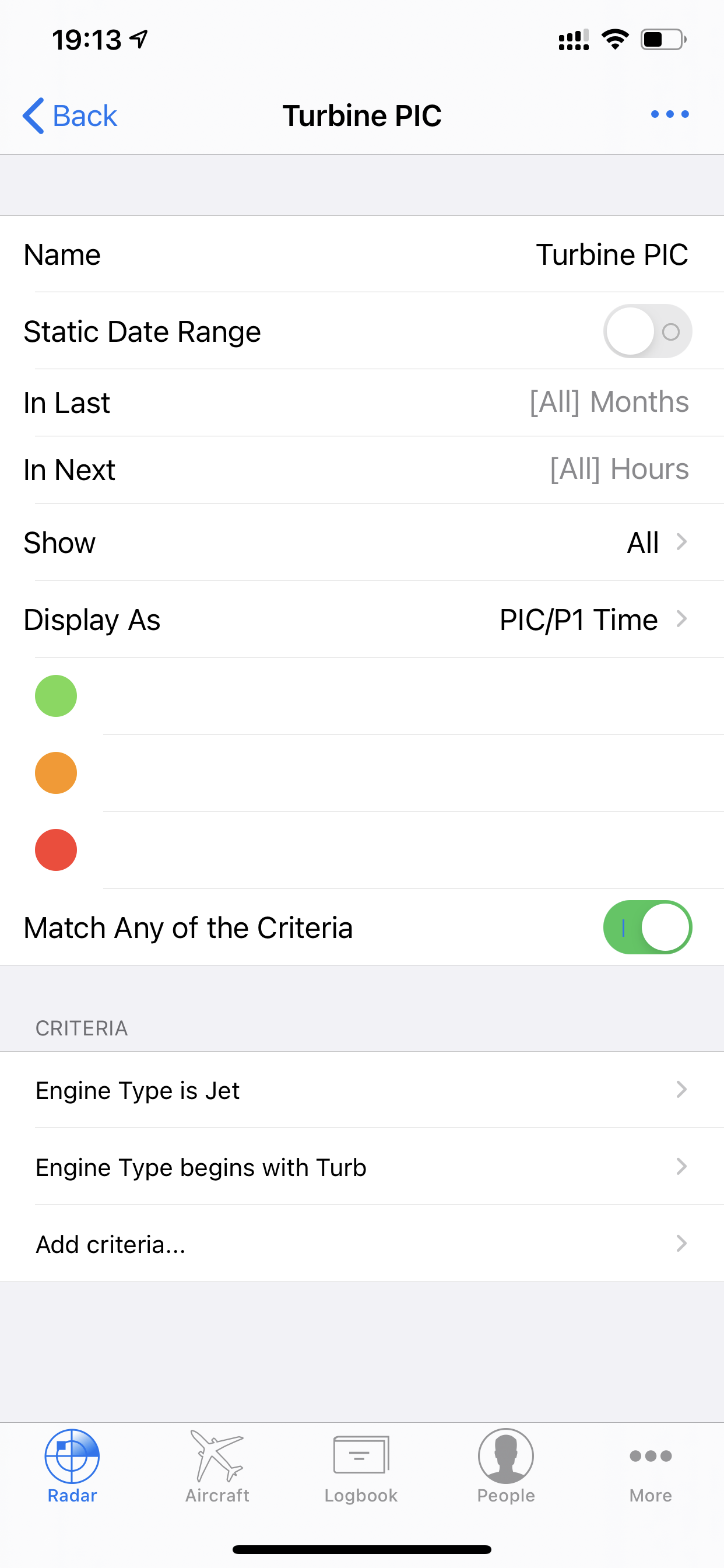Select the red color threshold dot

point(56,850)
